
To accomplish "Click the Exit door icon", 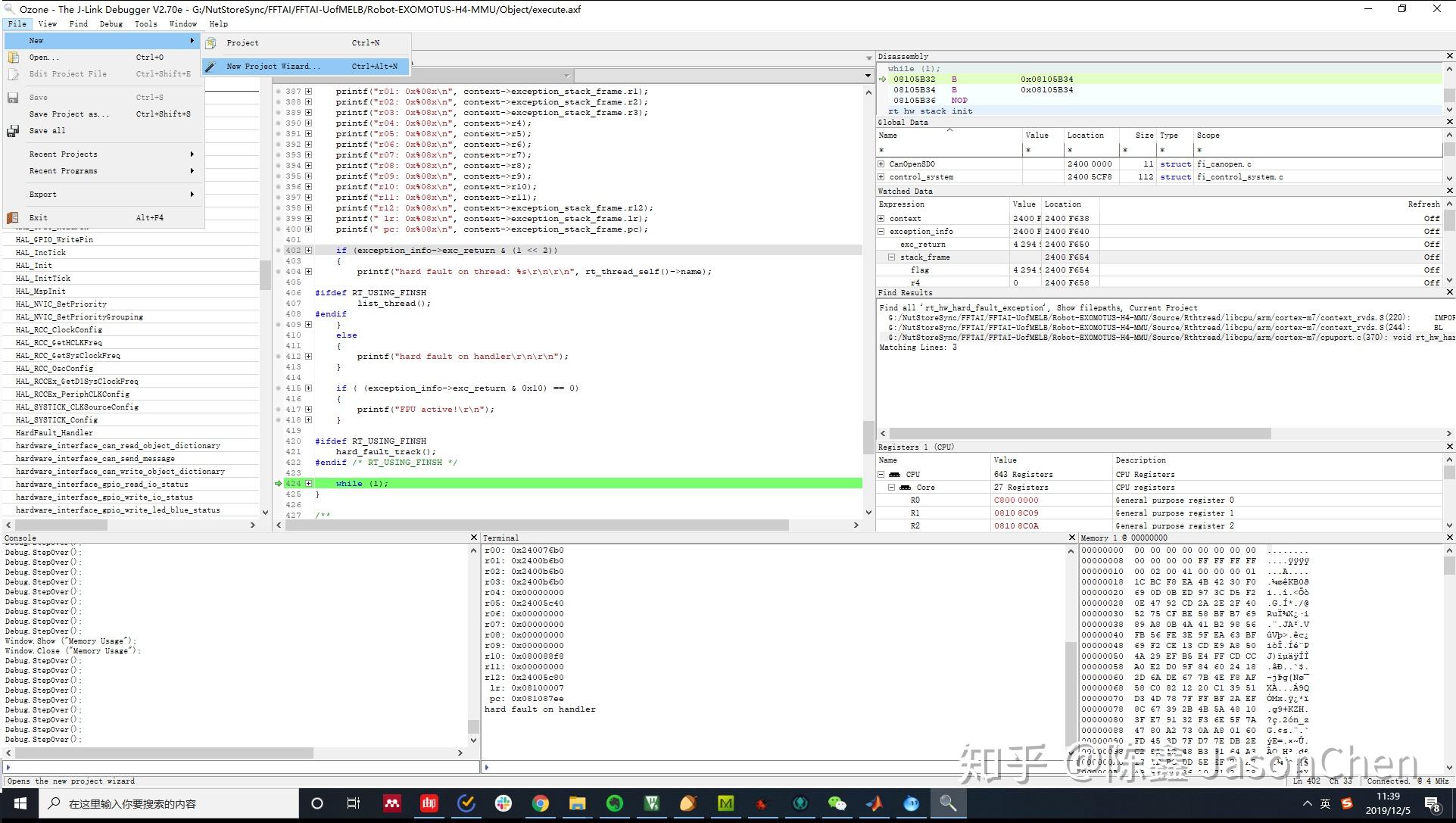I will [13, 218].
